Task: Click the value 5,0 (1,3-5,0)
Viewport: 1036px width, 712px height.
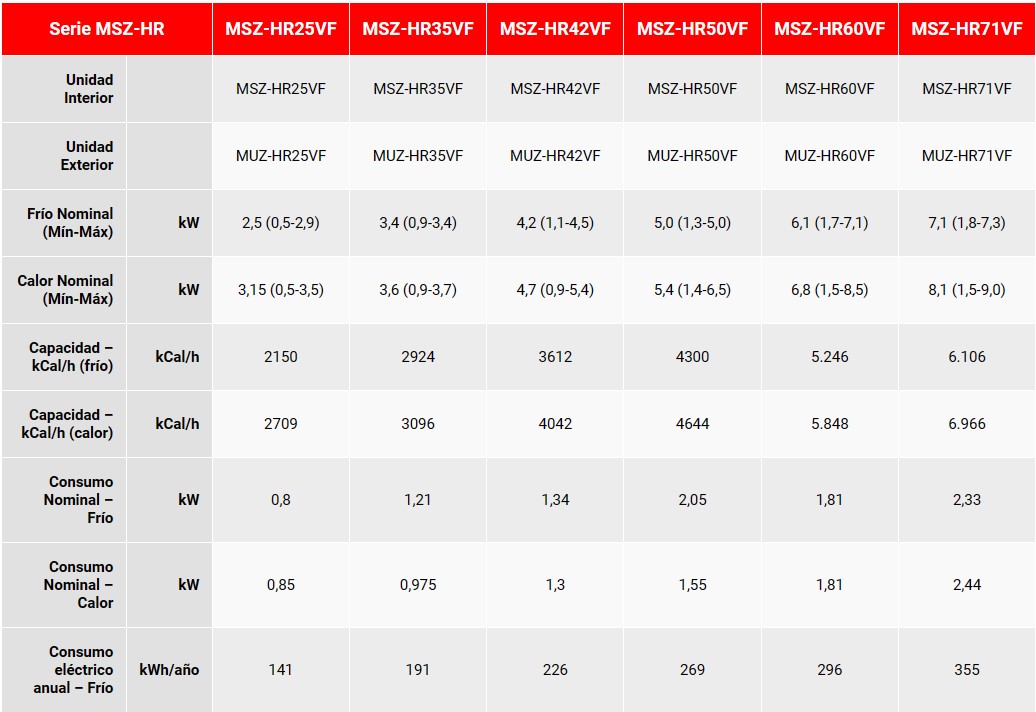Action: click(692, 223)
